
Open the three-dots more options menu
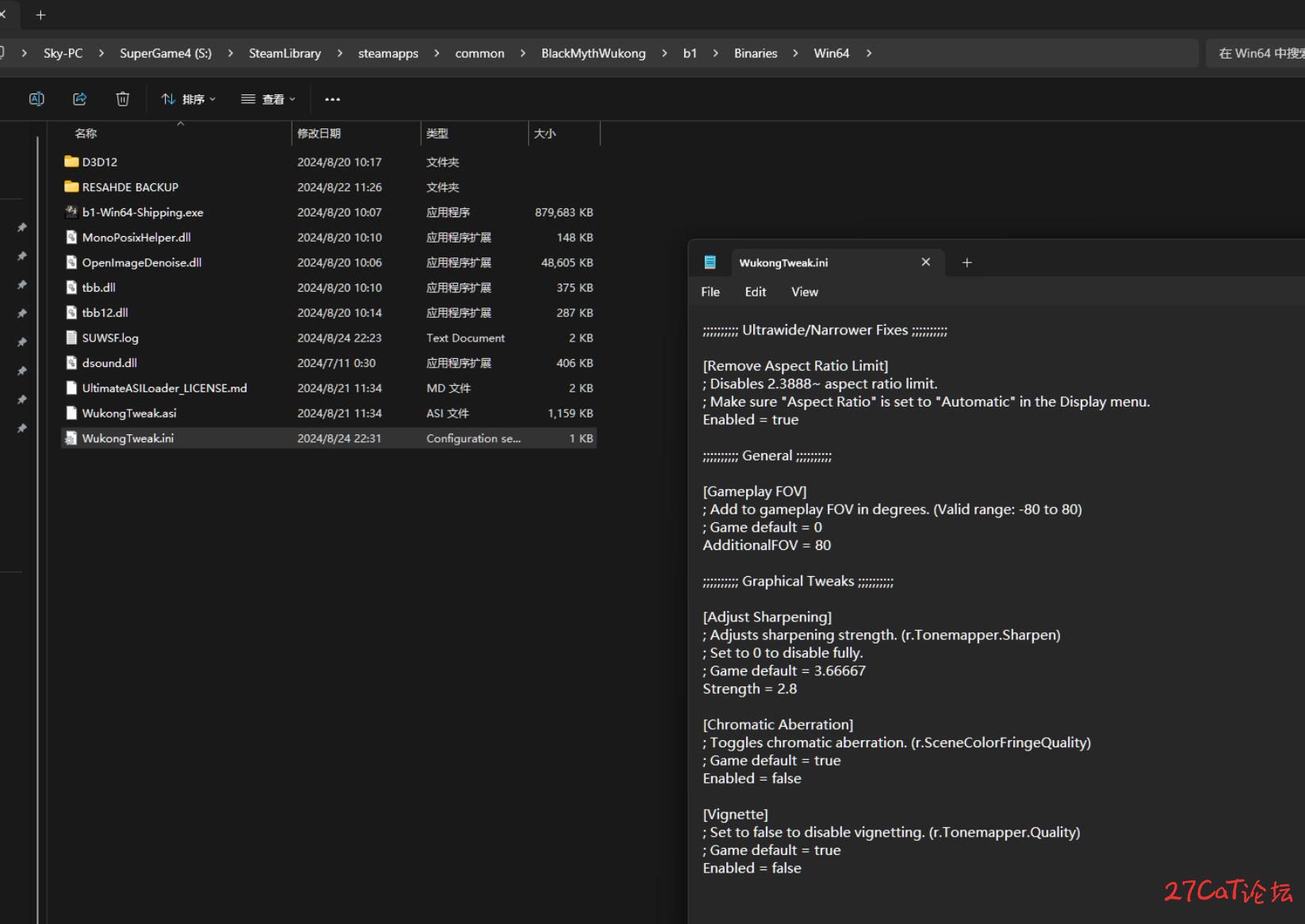pyautogui.click(x=332, y=99)
